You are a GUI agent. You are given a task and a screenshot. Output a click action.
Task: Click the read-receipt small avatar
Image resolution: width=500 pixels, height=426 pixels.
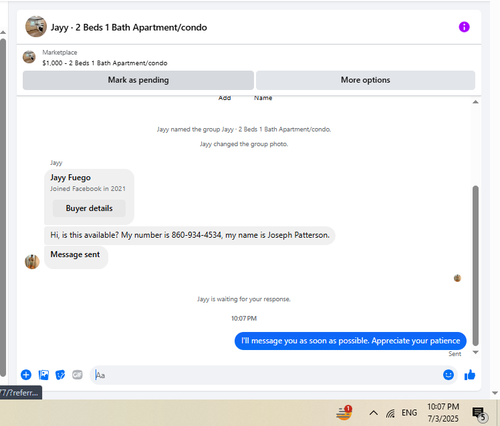pyautogui.click(x=457, y=278)
